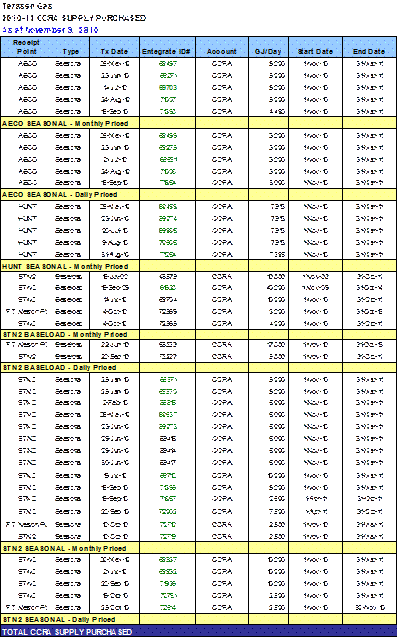This screenshot has width=397, height=637.
Task: Click the blue As of November date text
Action: 50,30
